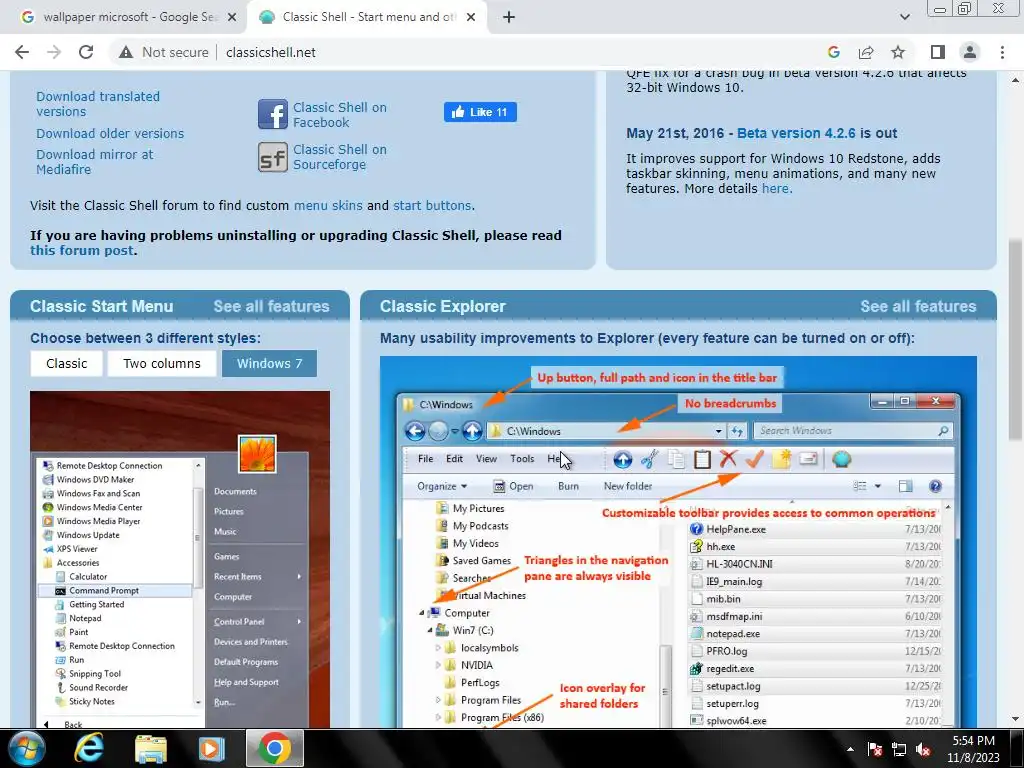The image size is (1024, 768).
Task: Bookmark this tab with star icon
Action: pos(898,52)
